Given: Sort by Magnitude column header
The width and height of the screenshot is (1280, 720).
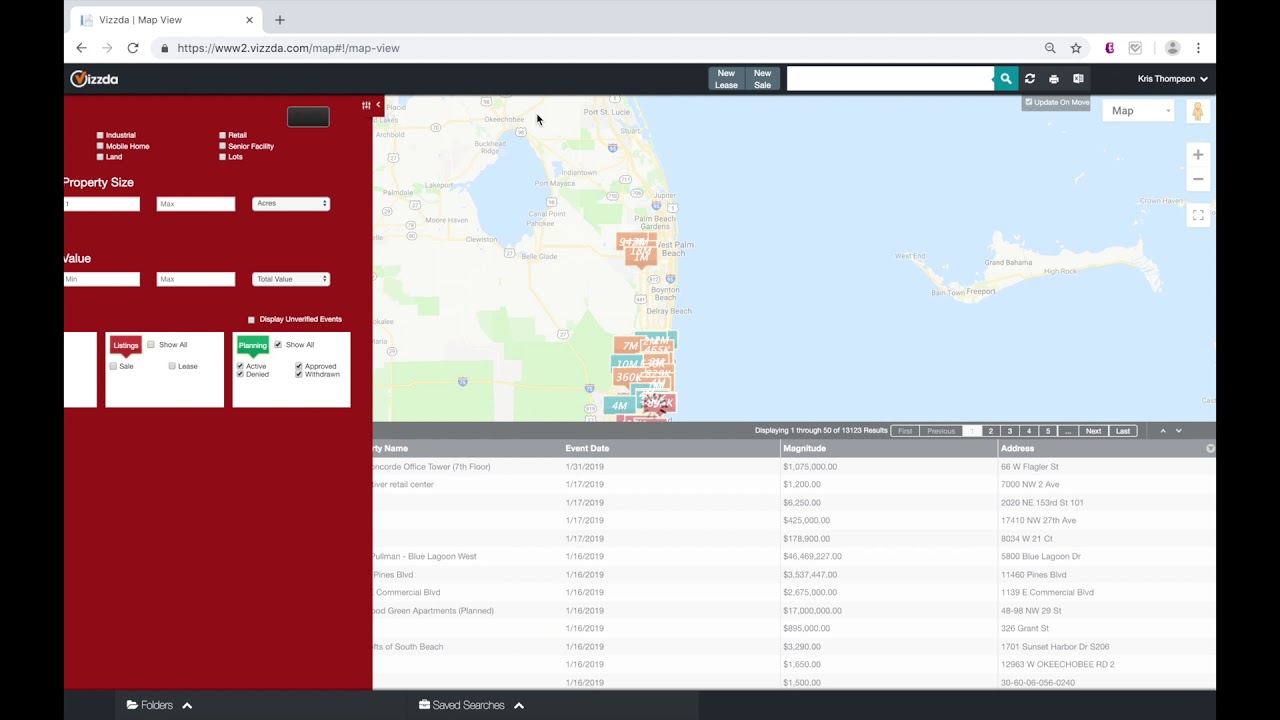Looking at the screenshot, I should (x=805, y=449).
